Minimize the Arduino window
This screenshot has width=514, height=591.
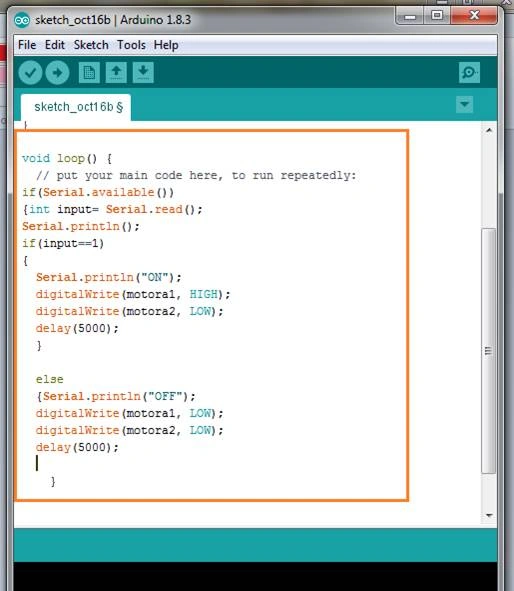pyautogui.click(x=410, y=16)
